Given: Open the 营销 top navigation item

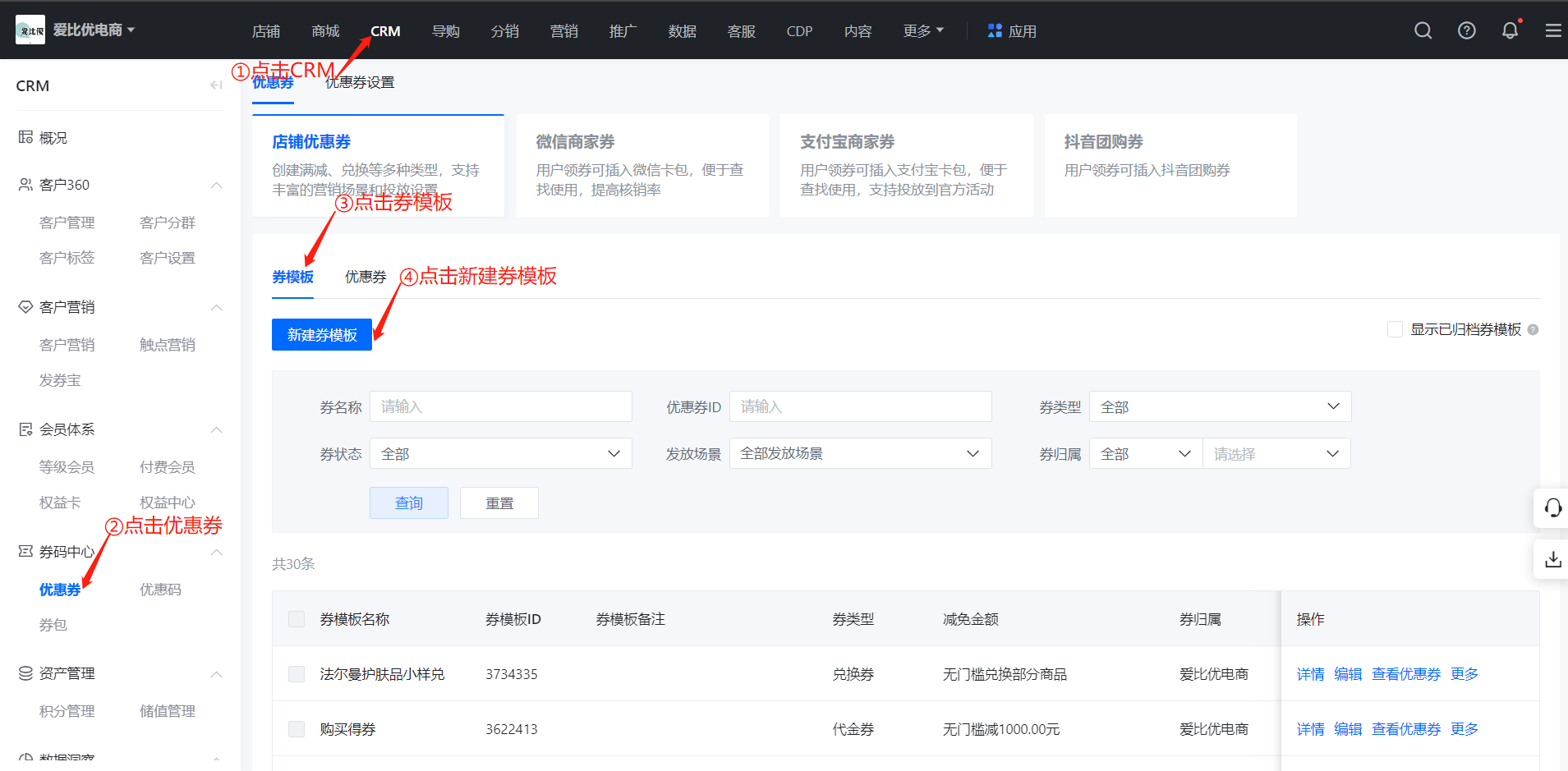Looking at the screenshot, I should (564, 31).
